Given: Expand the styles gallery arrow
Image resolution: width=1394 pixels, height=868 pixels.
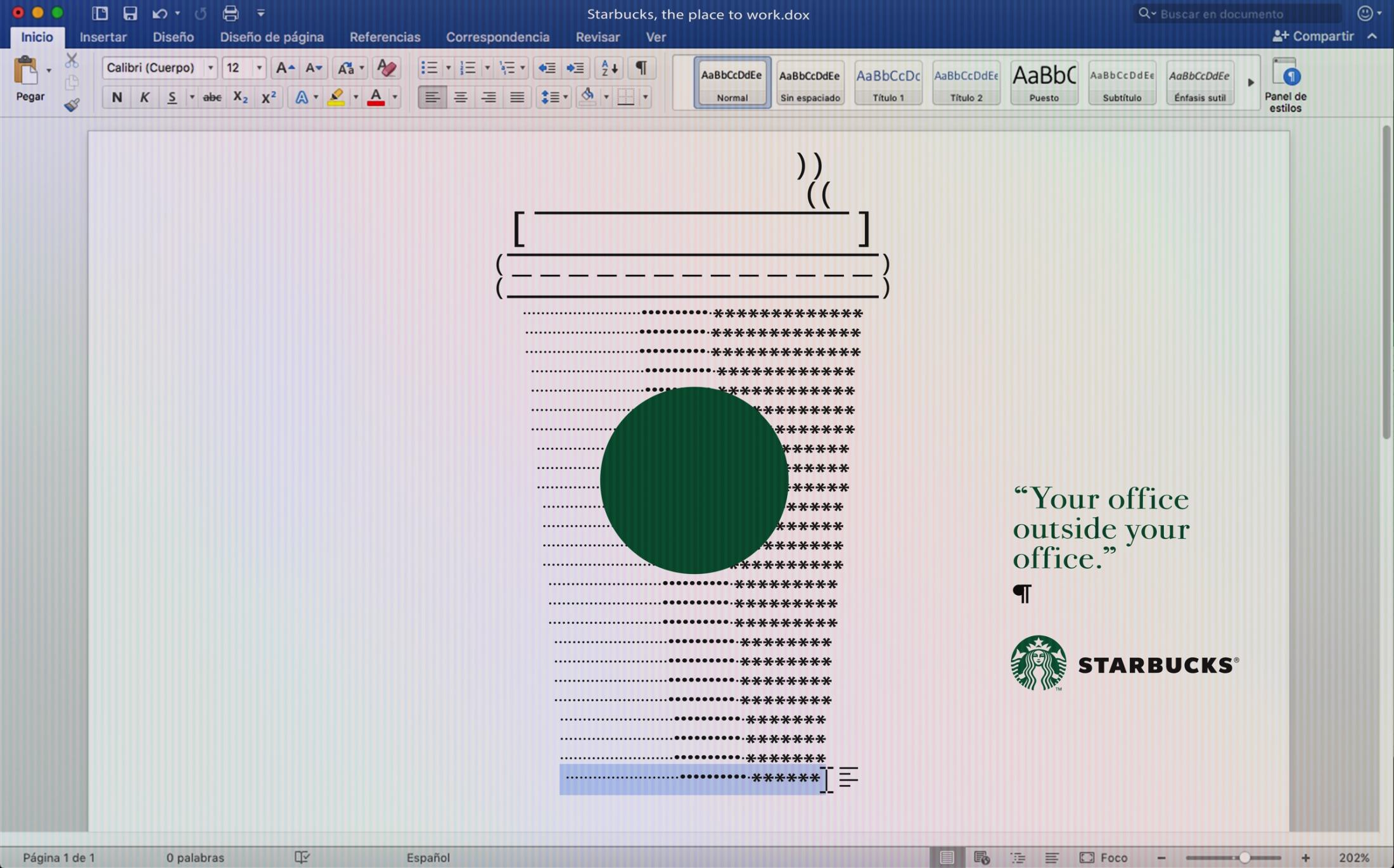Looking at the screenshot, I should click(1250, 82).
